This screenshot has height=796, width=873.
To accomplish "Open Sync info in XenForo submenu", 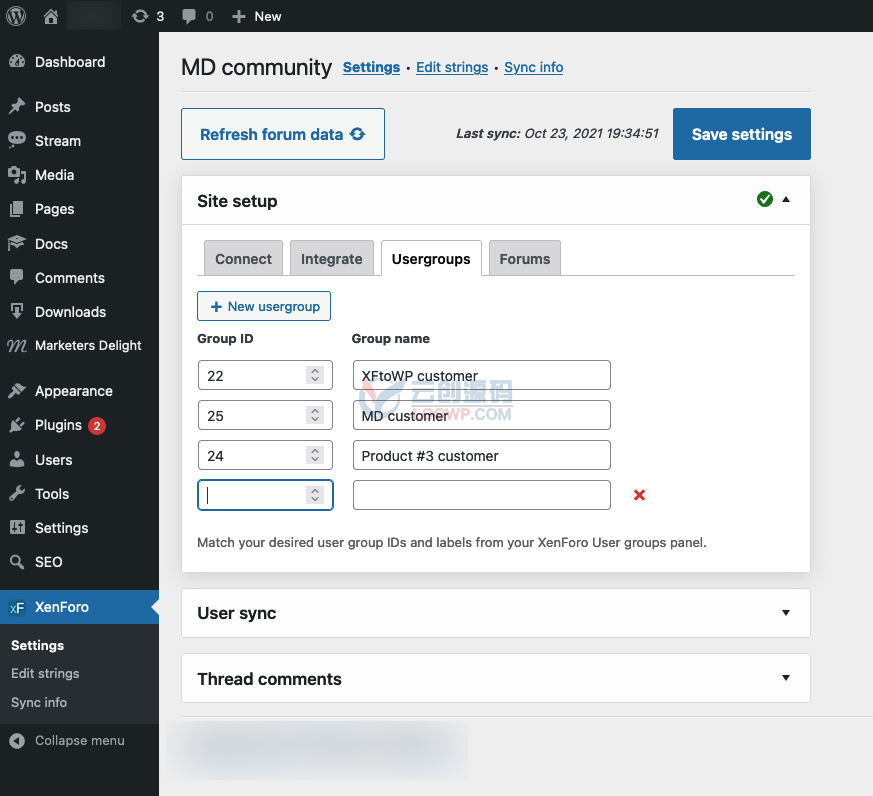I will pyautogui.click(x=39, y=702).
